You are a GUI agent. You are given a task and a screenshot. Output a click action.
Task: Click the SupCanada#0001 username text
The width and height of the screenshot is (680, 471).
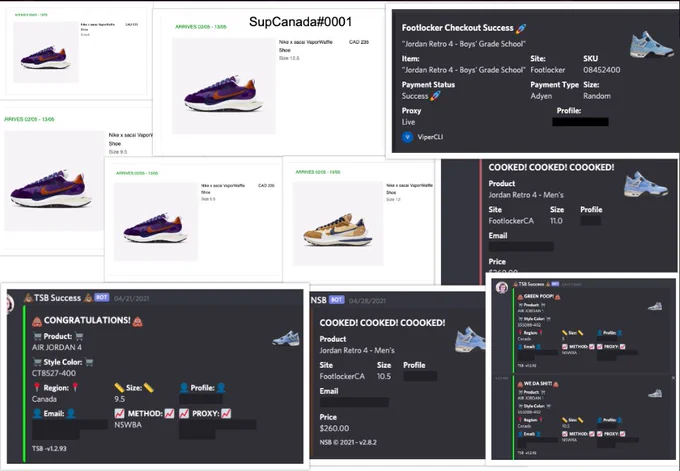[x=300, y=22]
